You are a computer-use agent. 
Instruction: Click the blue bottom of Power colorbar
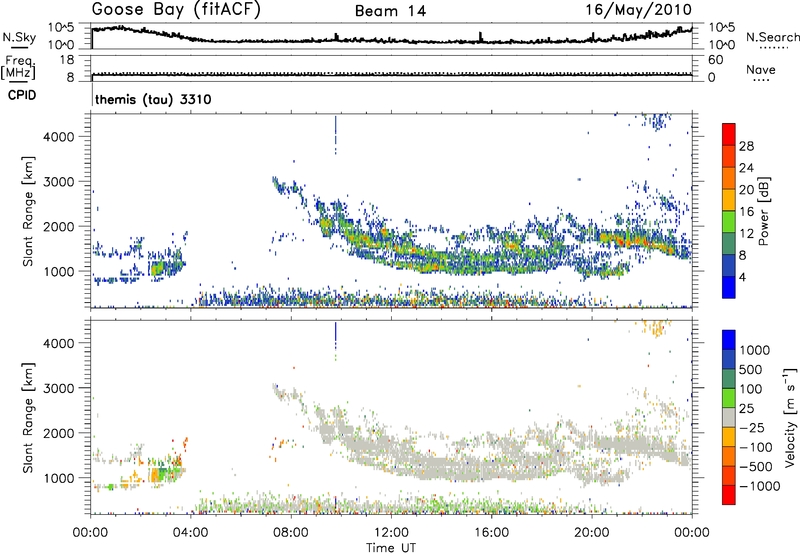pyautogui.click(x=729, y=287)
